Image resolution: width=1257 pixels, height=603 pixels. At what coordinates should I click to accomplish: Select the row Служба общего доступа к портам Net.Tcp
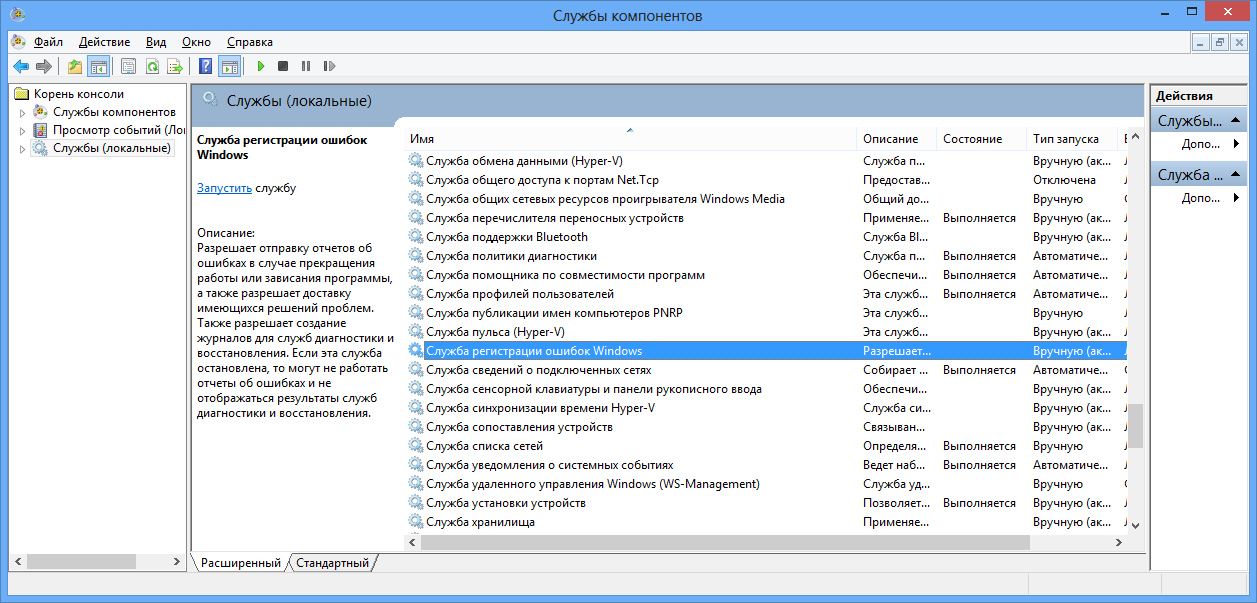(x=766, y=180)
